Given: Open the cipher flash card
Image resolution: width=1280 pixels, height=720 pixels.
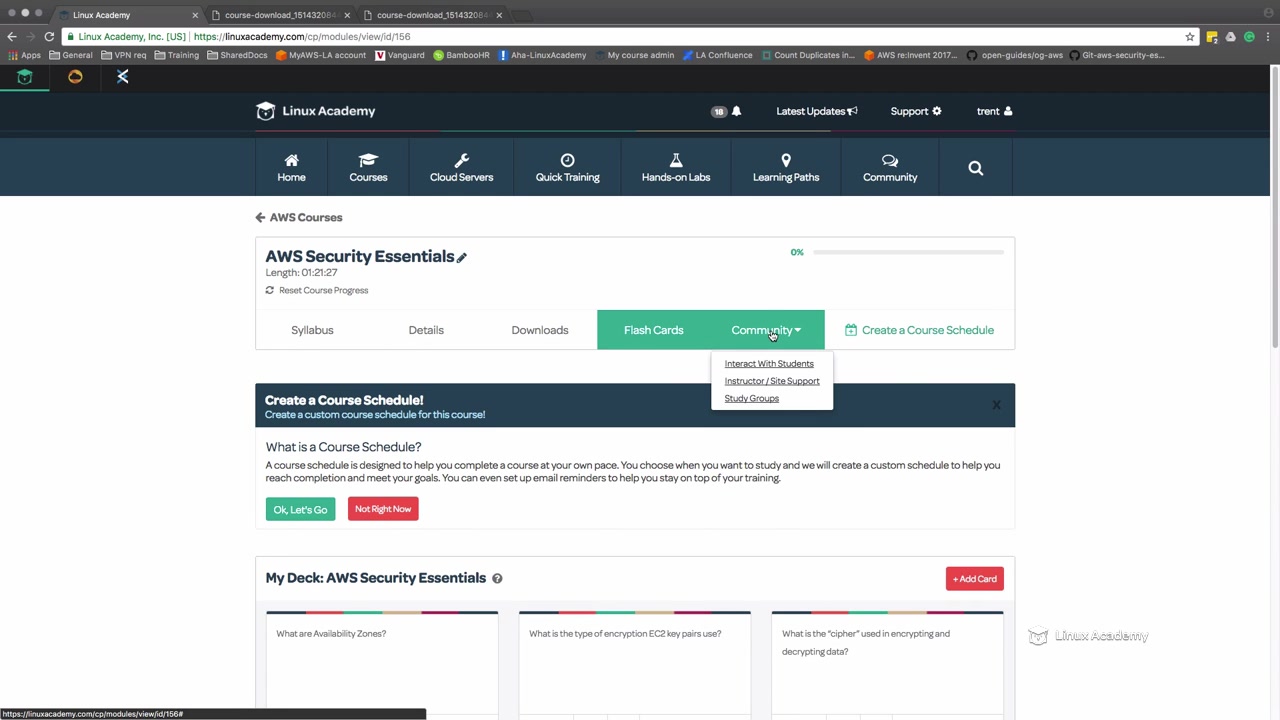Looking at the screenshot, I should click(888, 663).
